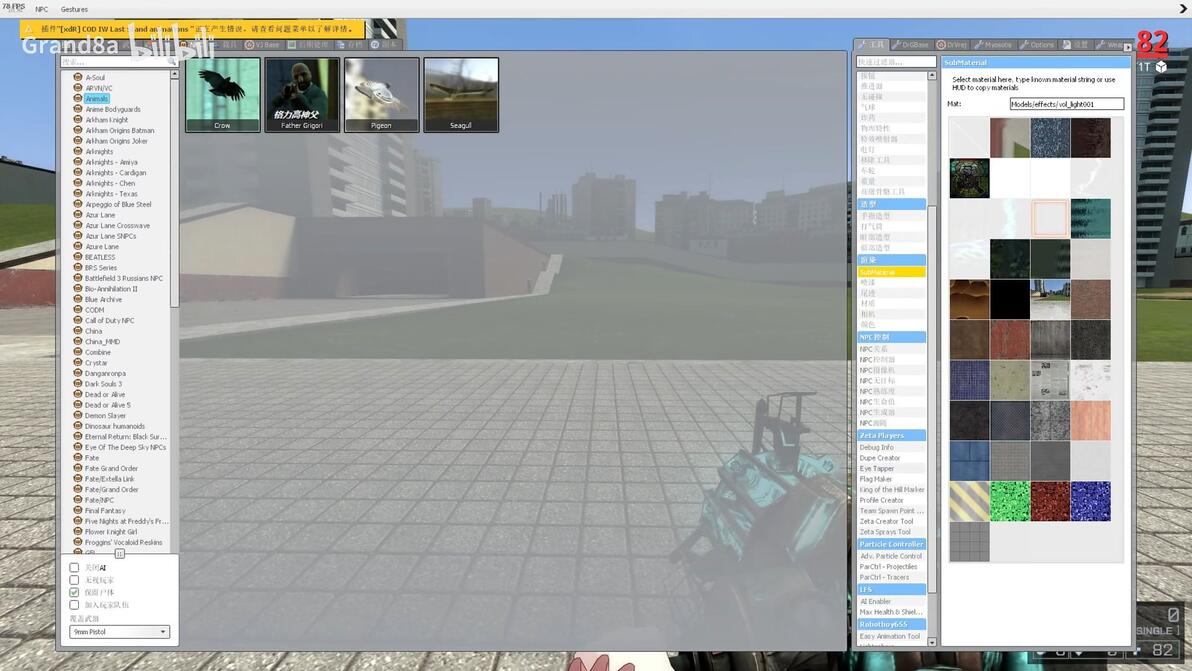The width and height of the screenshot is (1192, 671).
Task: Pick the stained glass material tile
Action: (969, 178)
